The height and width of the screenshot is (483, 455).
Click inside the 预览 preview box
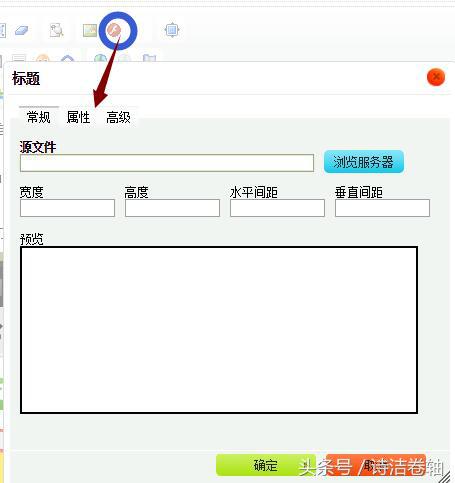coord(219,330)
